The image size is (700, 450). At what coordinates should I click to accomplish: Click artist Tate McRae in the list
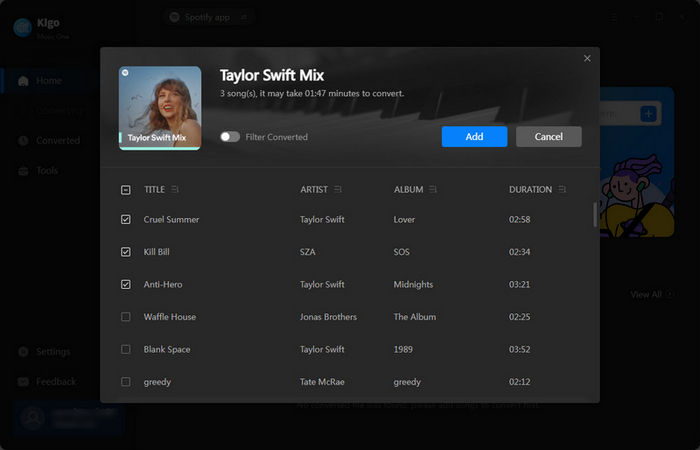click(x=322, y=382)
